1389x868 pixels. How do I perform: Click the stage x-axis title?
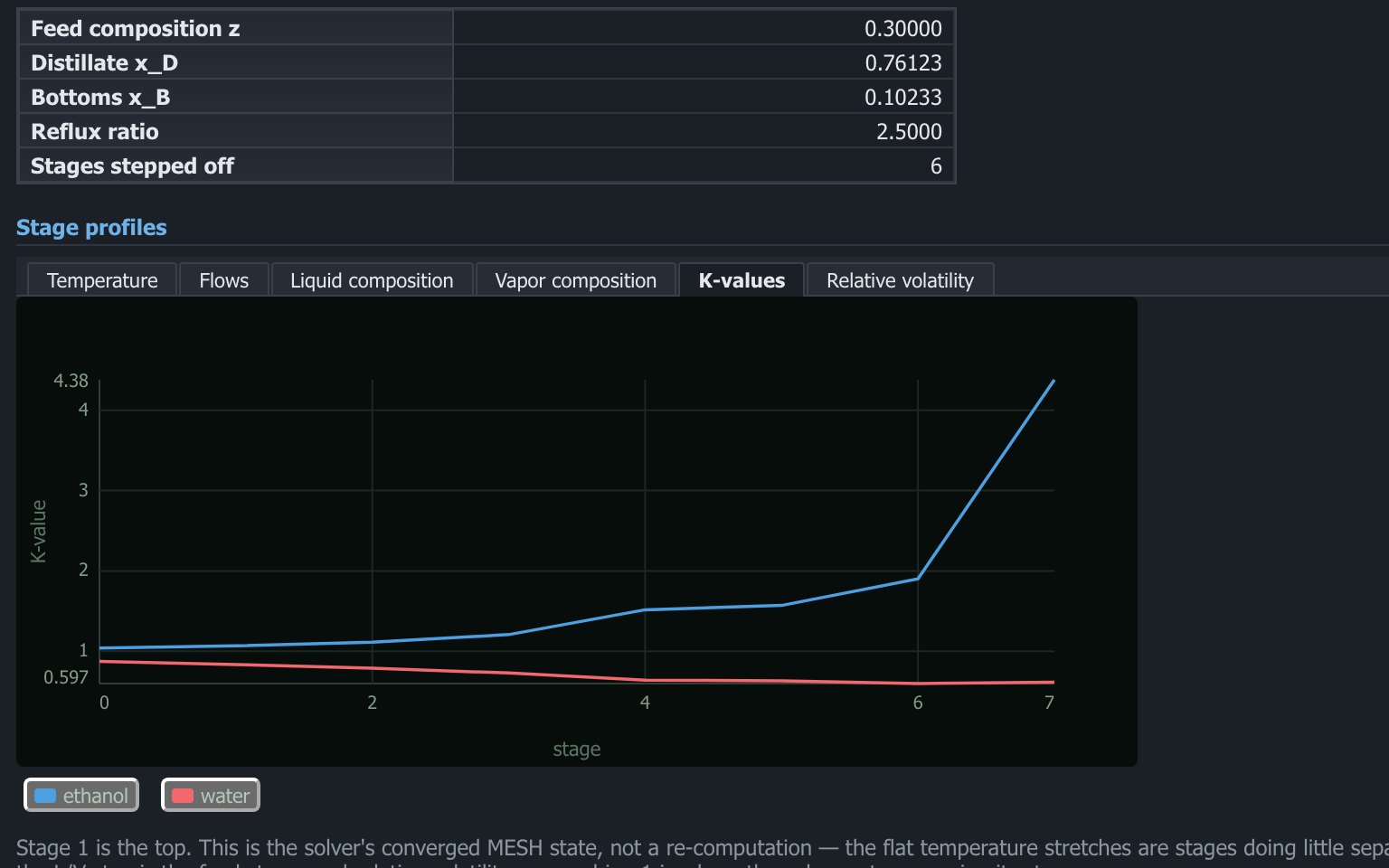pyautogui.click(x=577, y=749)
